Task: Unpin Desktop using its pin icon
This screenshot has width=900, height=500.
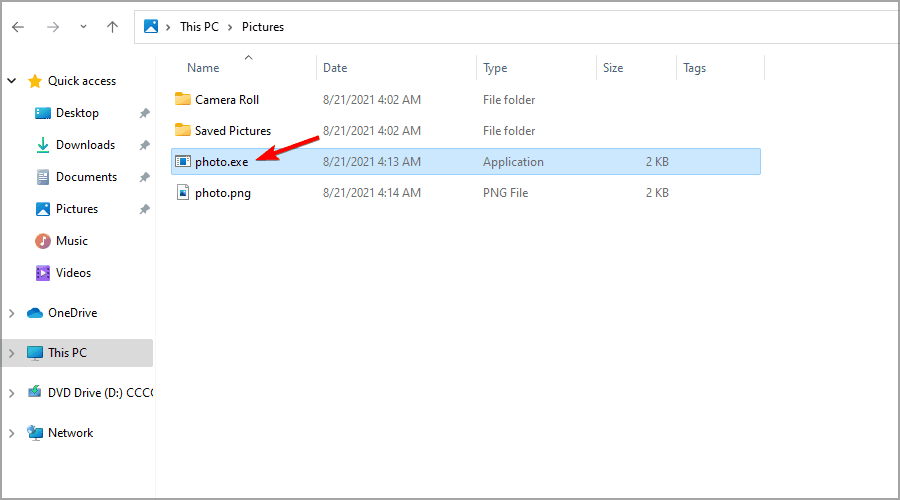Action: pos(145,113)
